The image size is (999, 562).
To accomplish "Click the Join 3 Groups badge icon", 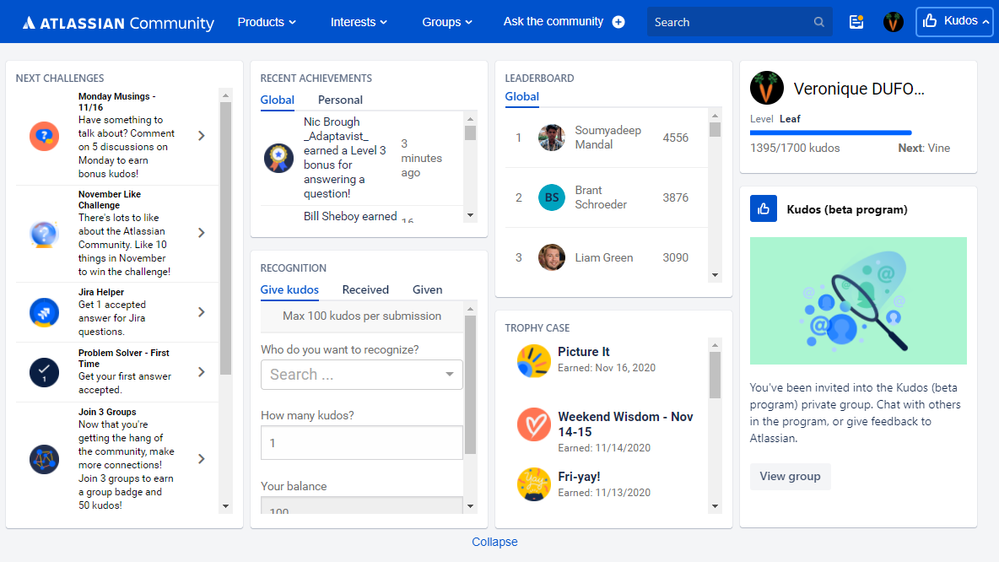I will coord(44,459).
